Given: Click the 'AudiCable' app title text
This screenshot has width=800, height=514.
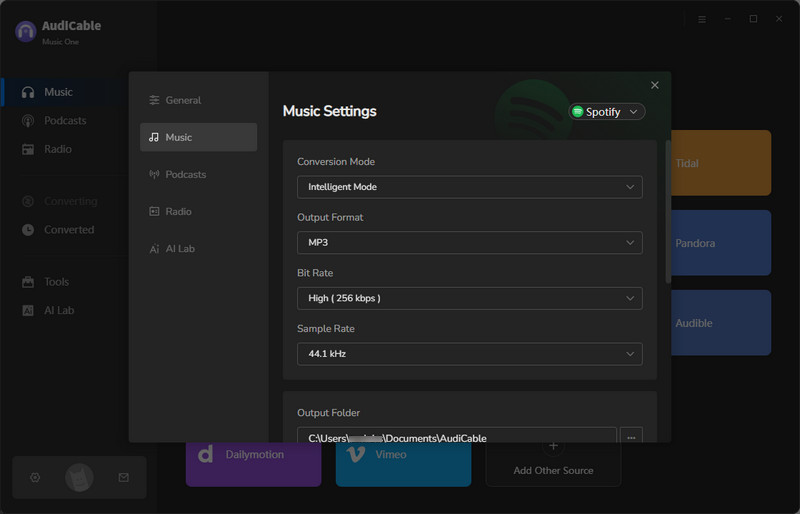Looking at the screenshot, I should (71, 26).
